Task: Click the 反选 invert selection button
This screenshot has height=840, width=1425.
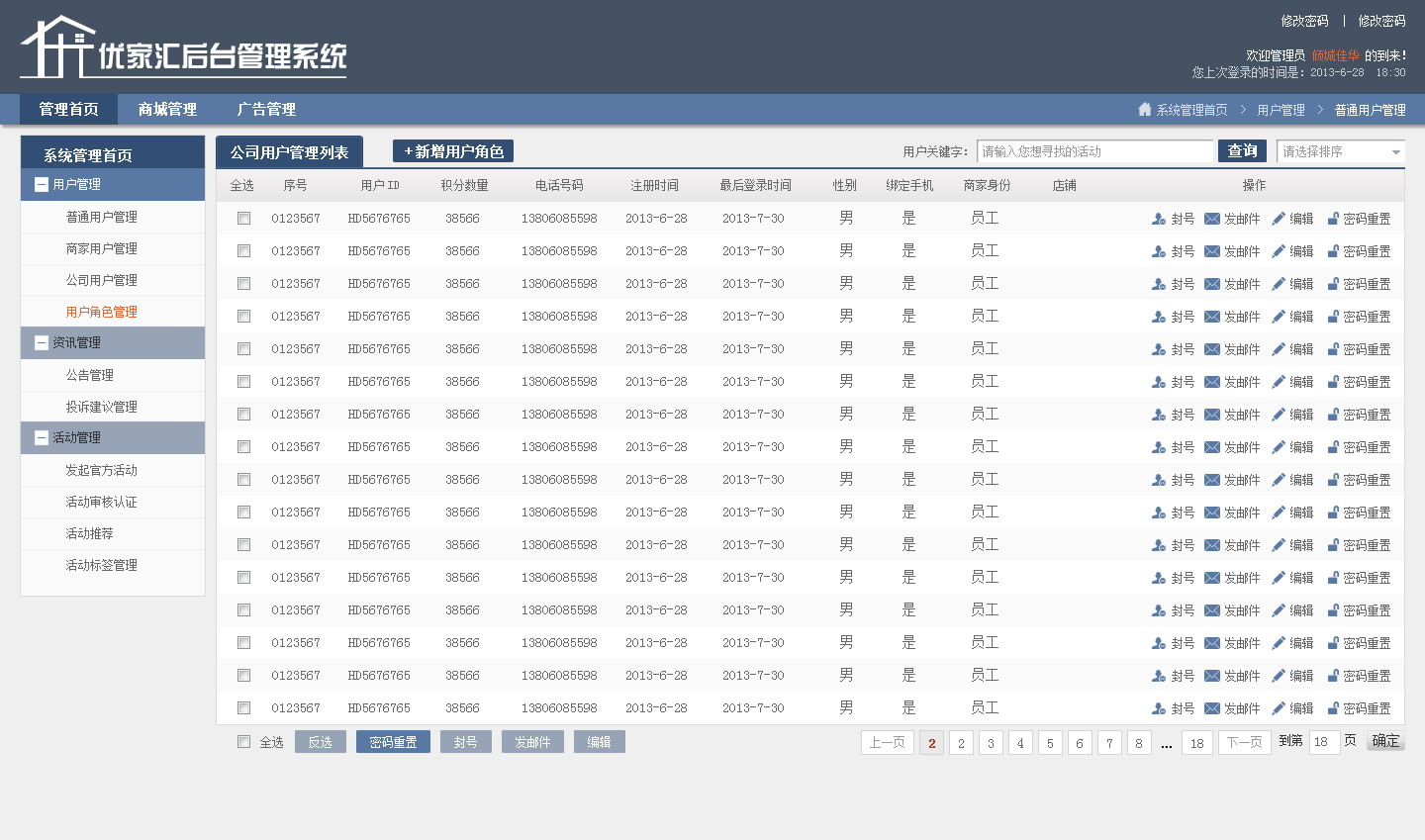Action: (x=321, y=742)
